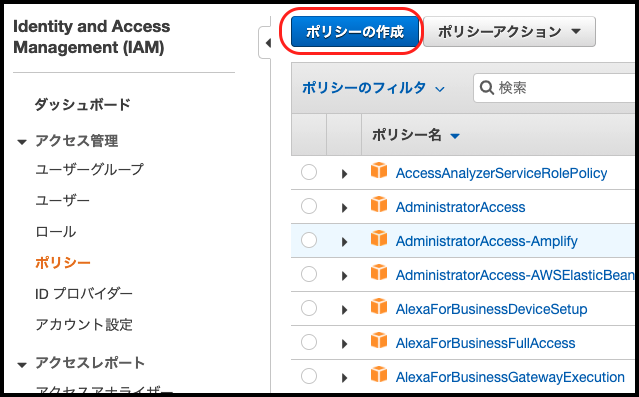Open the AlexaForBusinessGatewayExecution policy link

[x=510, y=377]
